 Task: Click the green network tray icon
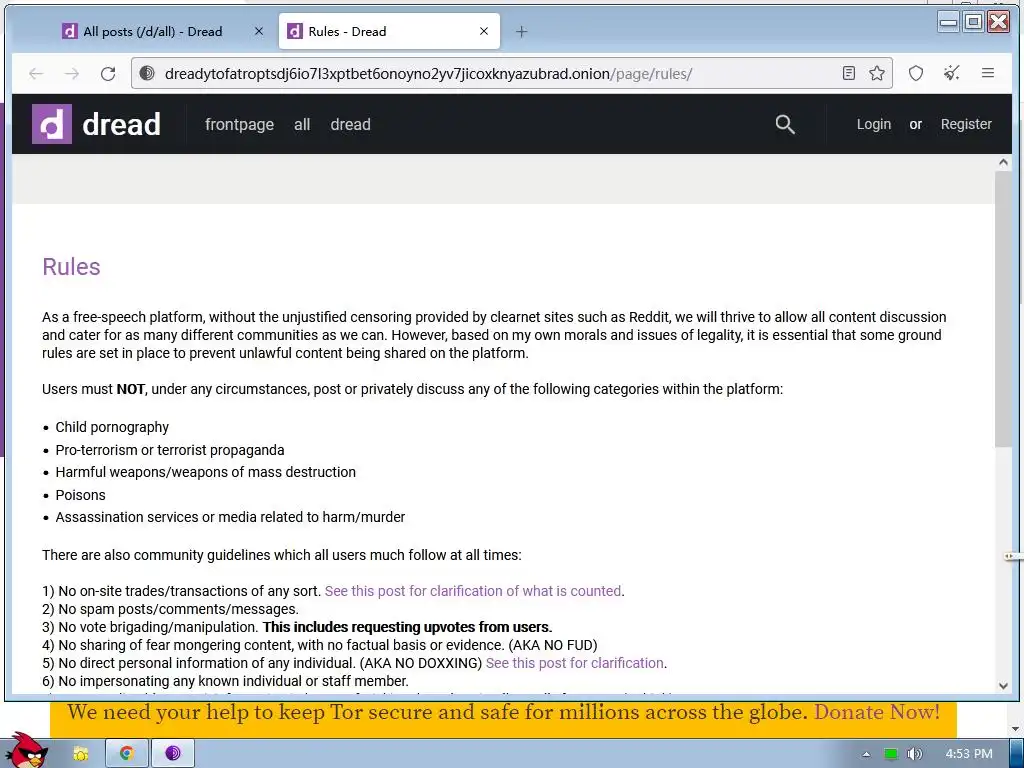tap(890, 754)
